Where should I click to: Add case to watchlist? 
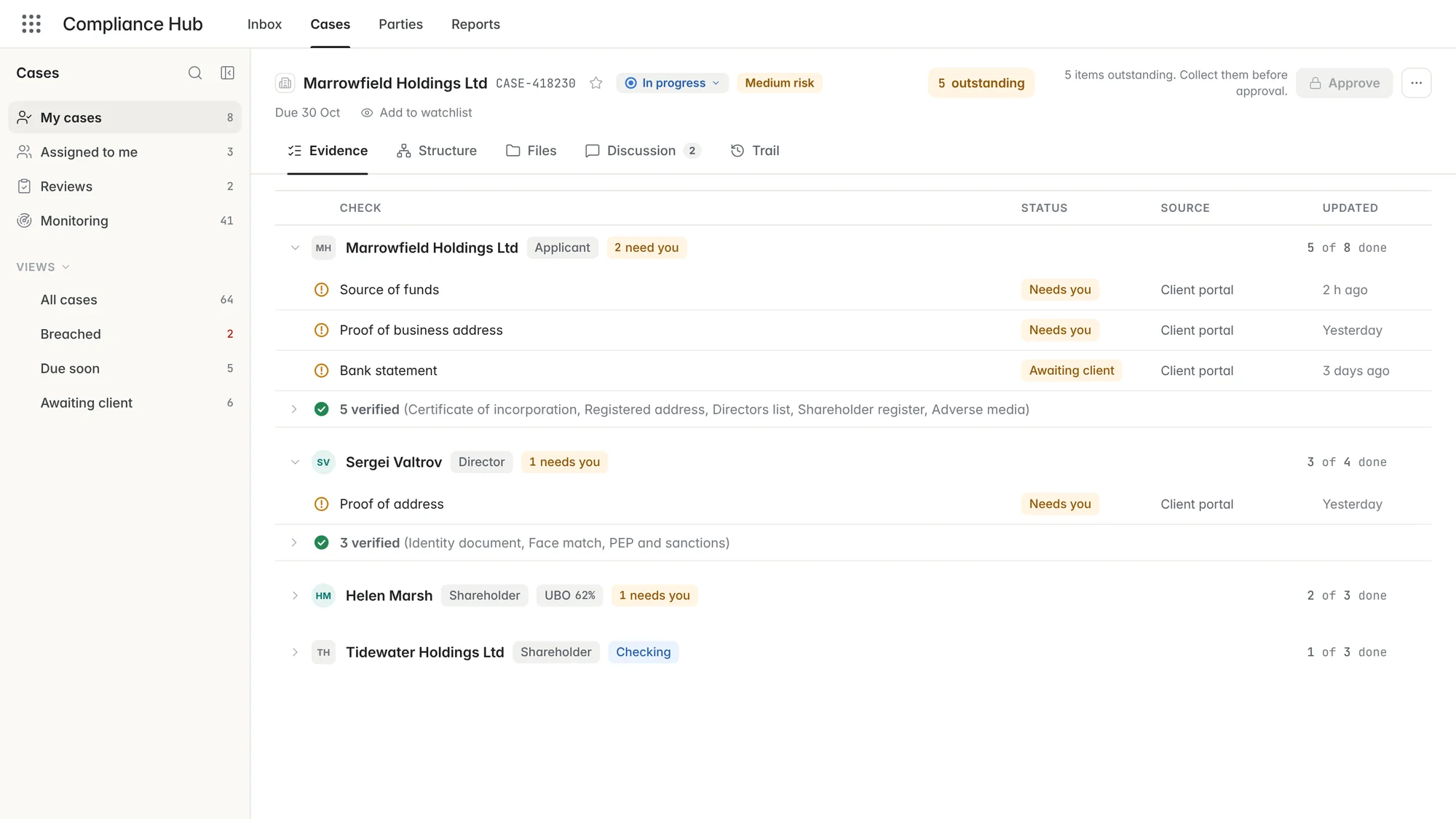(416, 113)
